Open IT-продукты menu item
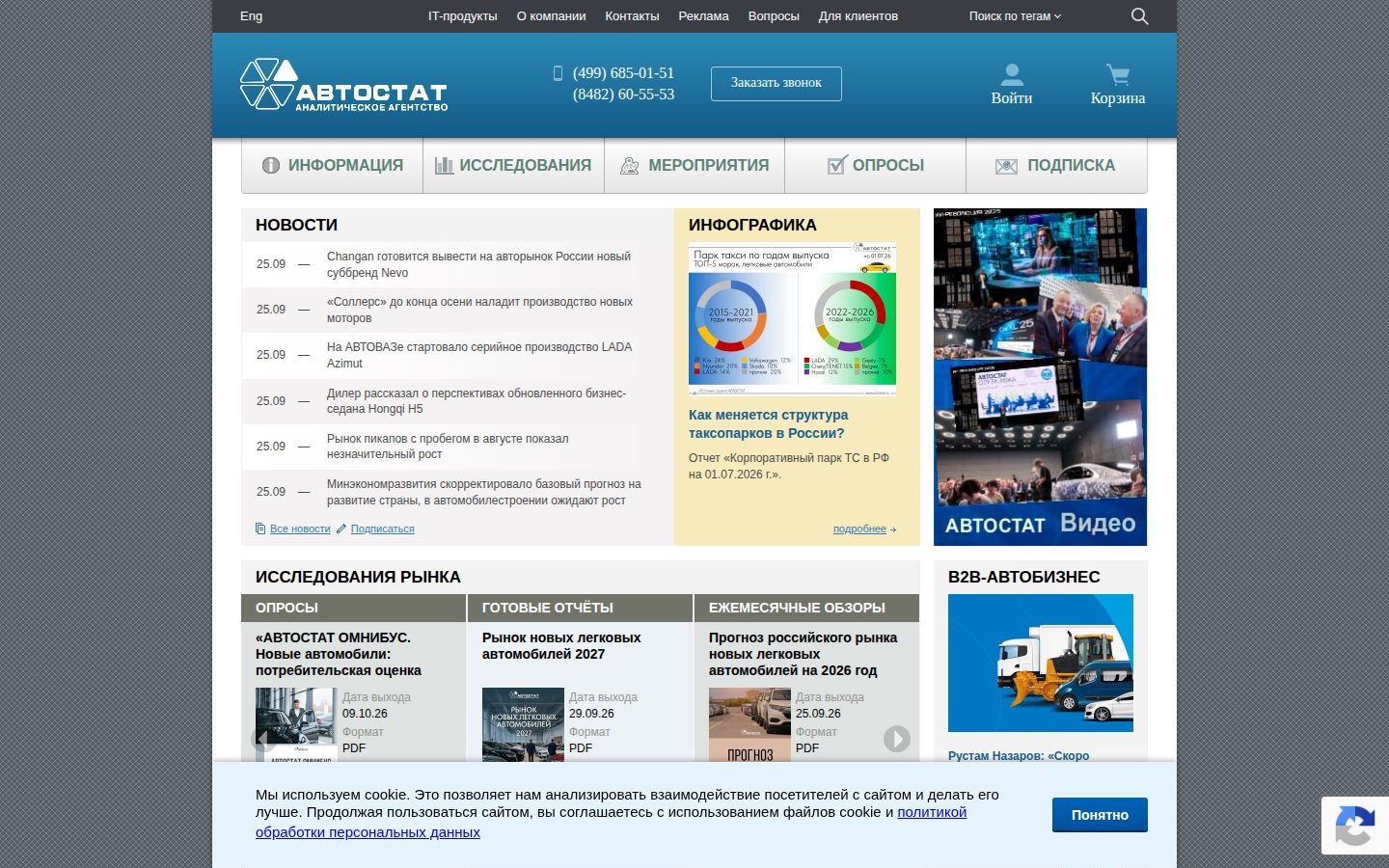 point(463,16)
